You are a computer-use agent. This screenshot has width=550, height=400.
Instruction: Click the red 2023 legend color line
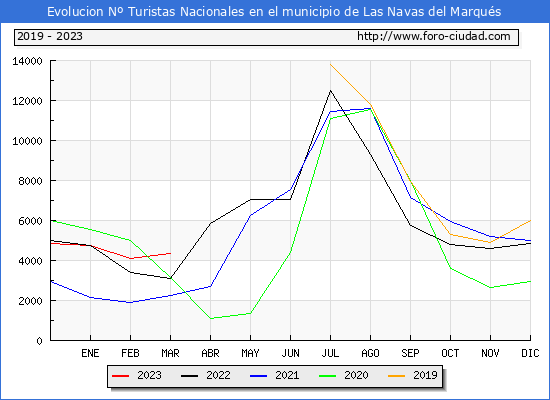coord(121,376)
